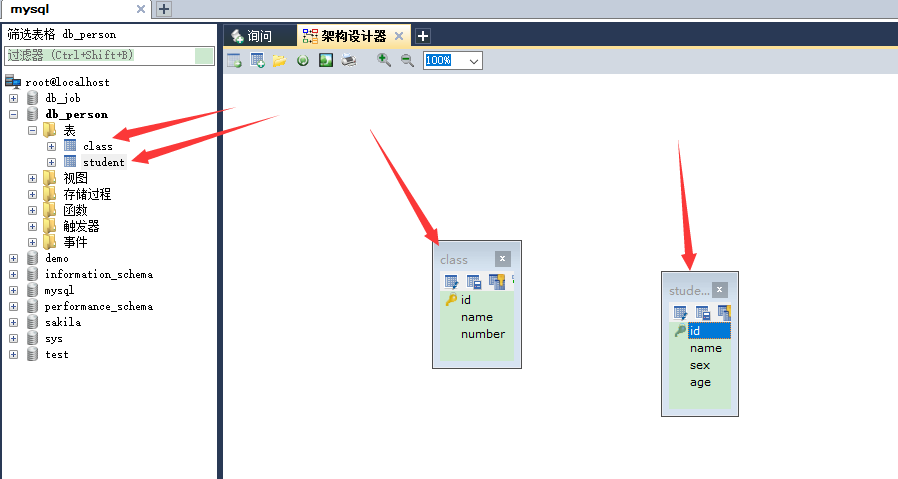Expand the sakila database node
The height and width of the screenshot is (479, 898).
[x=13, y=323]
